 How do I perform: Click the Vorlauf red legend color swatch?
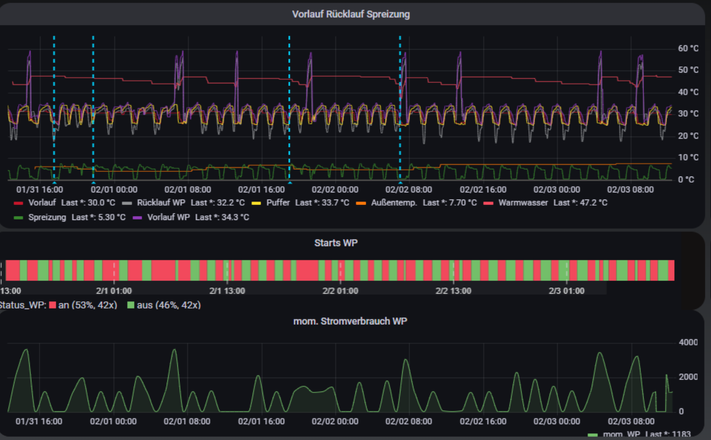pyautogui.click(x=17, y=202)
